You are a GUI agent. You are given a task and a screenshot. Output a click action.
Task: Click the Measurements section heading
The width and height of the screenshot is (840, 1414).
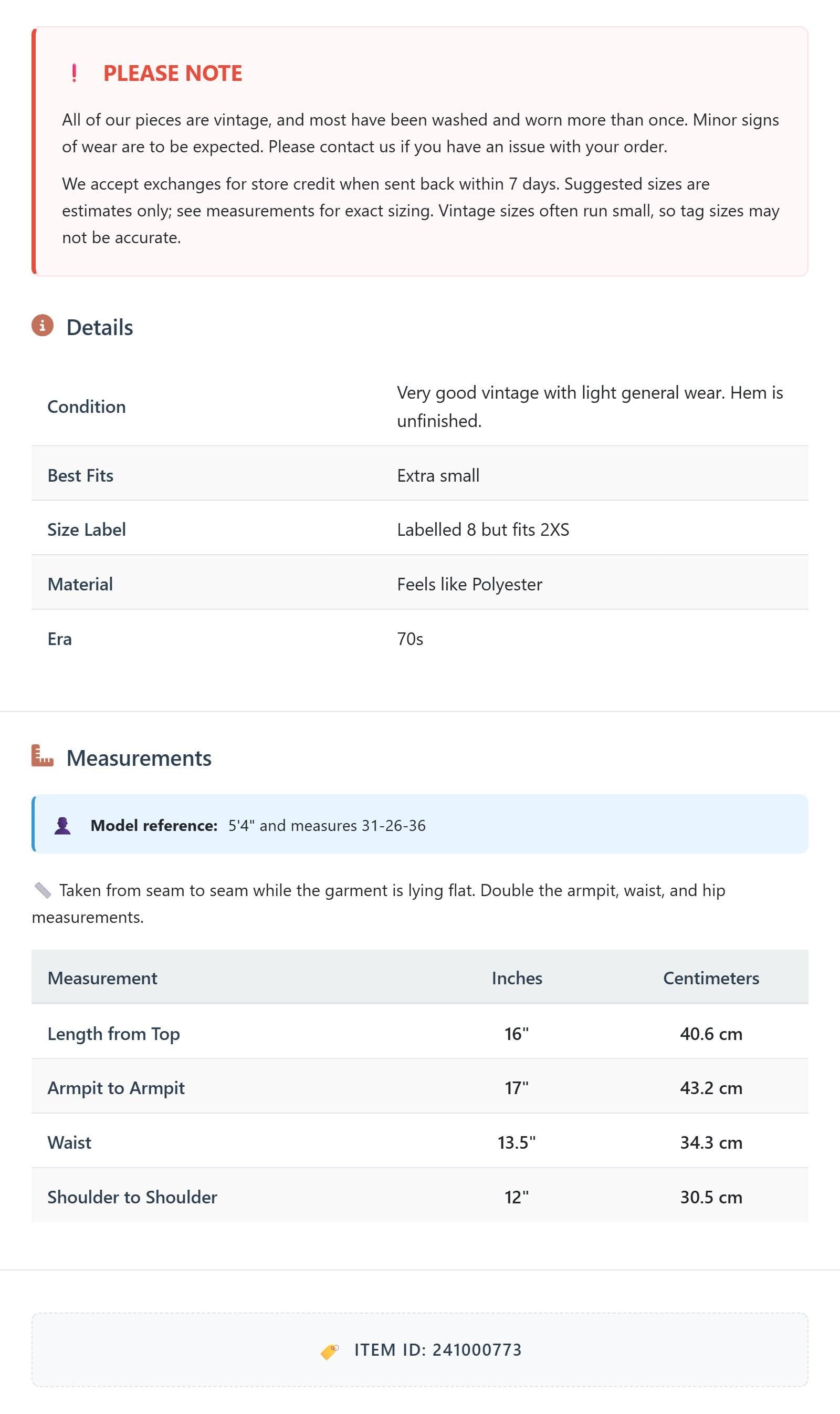139,758
